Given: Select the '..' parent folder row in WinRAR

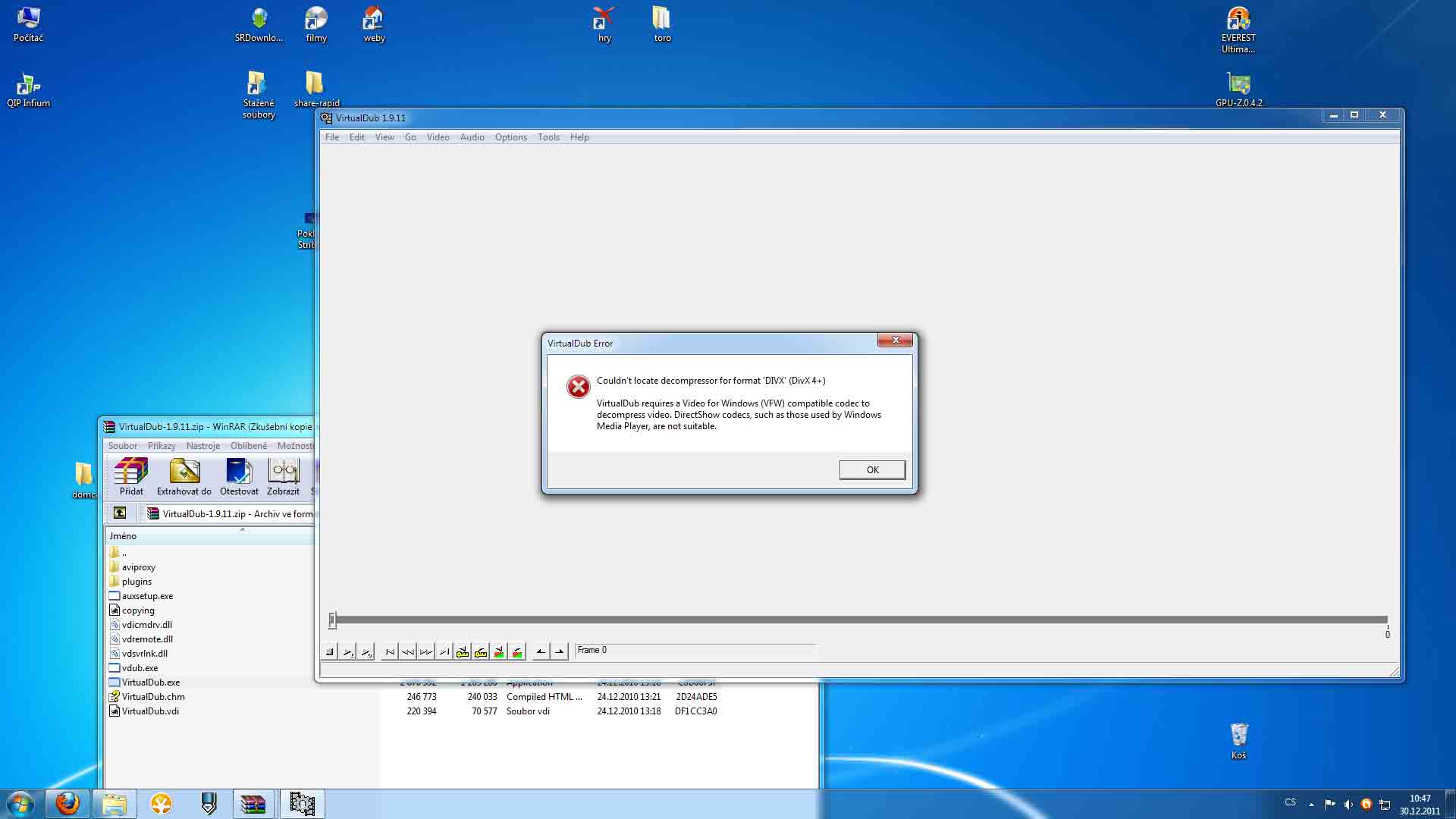Looking at the screenshot, I should (x=118, y=553).
